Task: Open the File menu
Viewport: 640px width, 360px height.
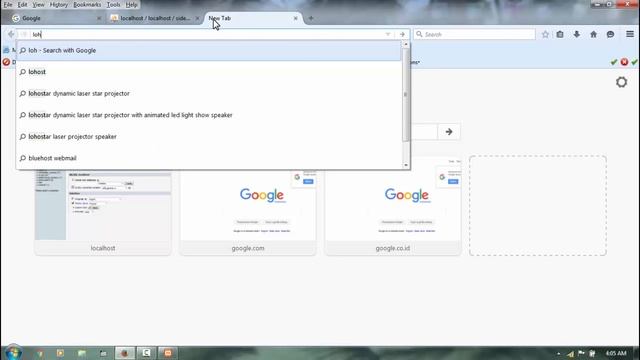Action: click(x=8, y=5)
